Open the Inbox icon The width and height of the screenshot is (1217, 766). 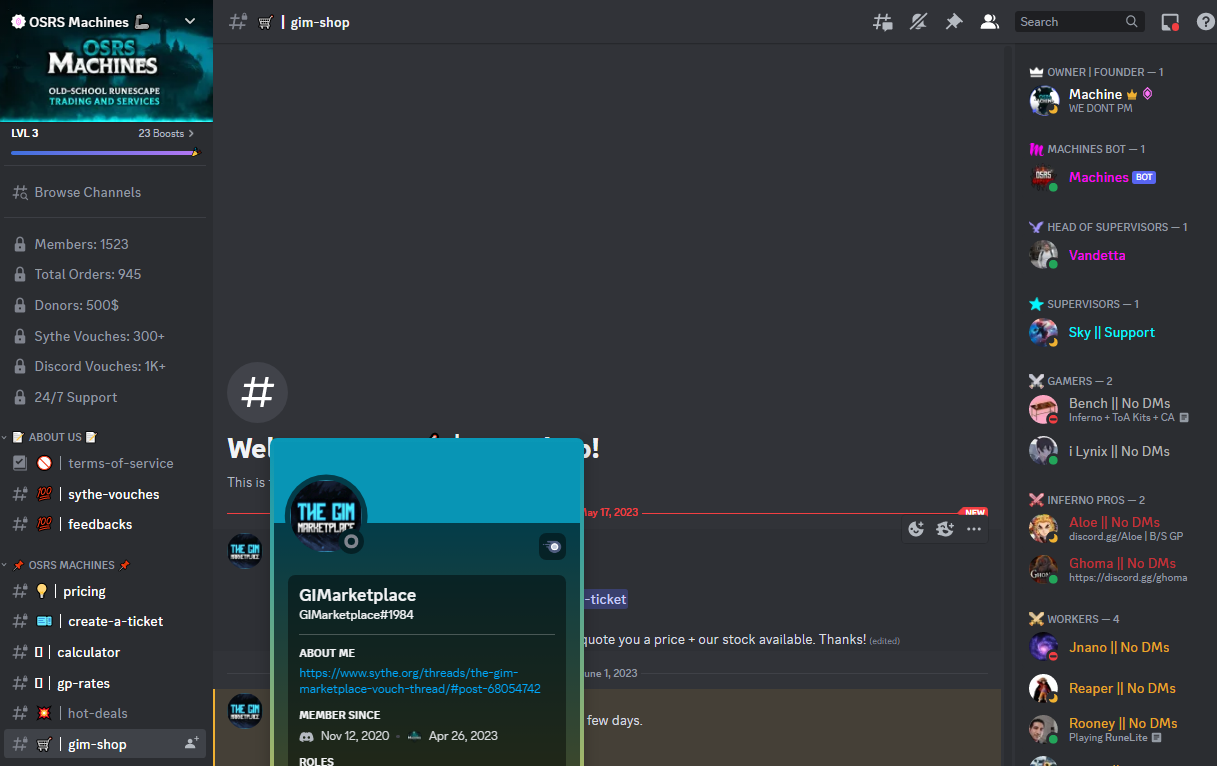pyautogui.click(x=1170, y=21)
